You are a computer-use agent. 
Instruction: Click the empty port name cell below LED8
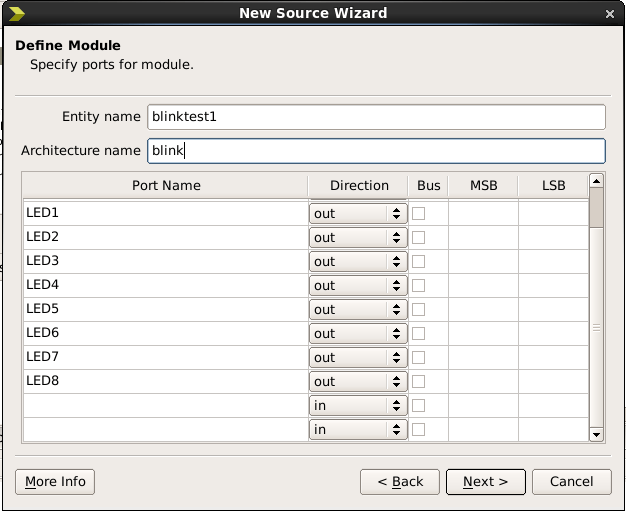click(x=166, y=405)
